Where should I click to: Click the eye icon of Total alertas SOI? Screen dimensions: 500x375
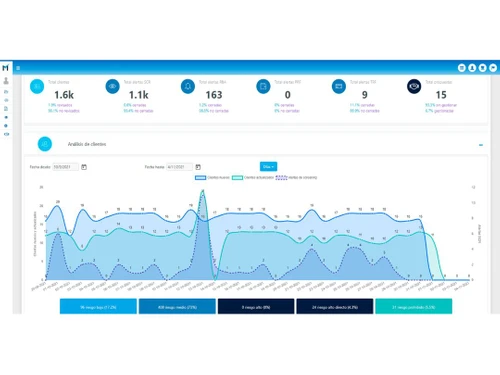tap(113, 87)
